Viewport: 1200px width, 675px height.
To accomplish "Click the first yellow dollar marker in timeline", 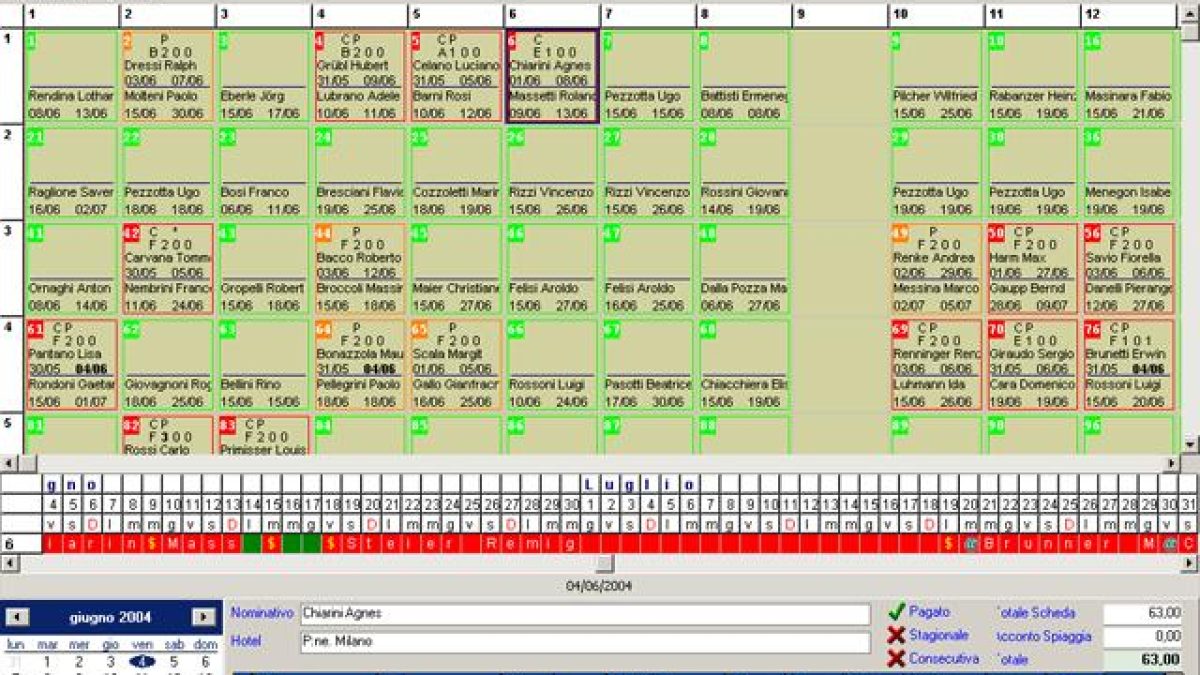I will coord(150,543).
